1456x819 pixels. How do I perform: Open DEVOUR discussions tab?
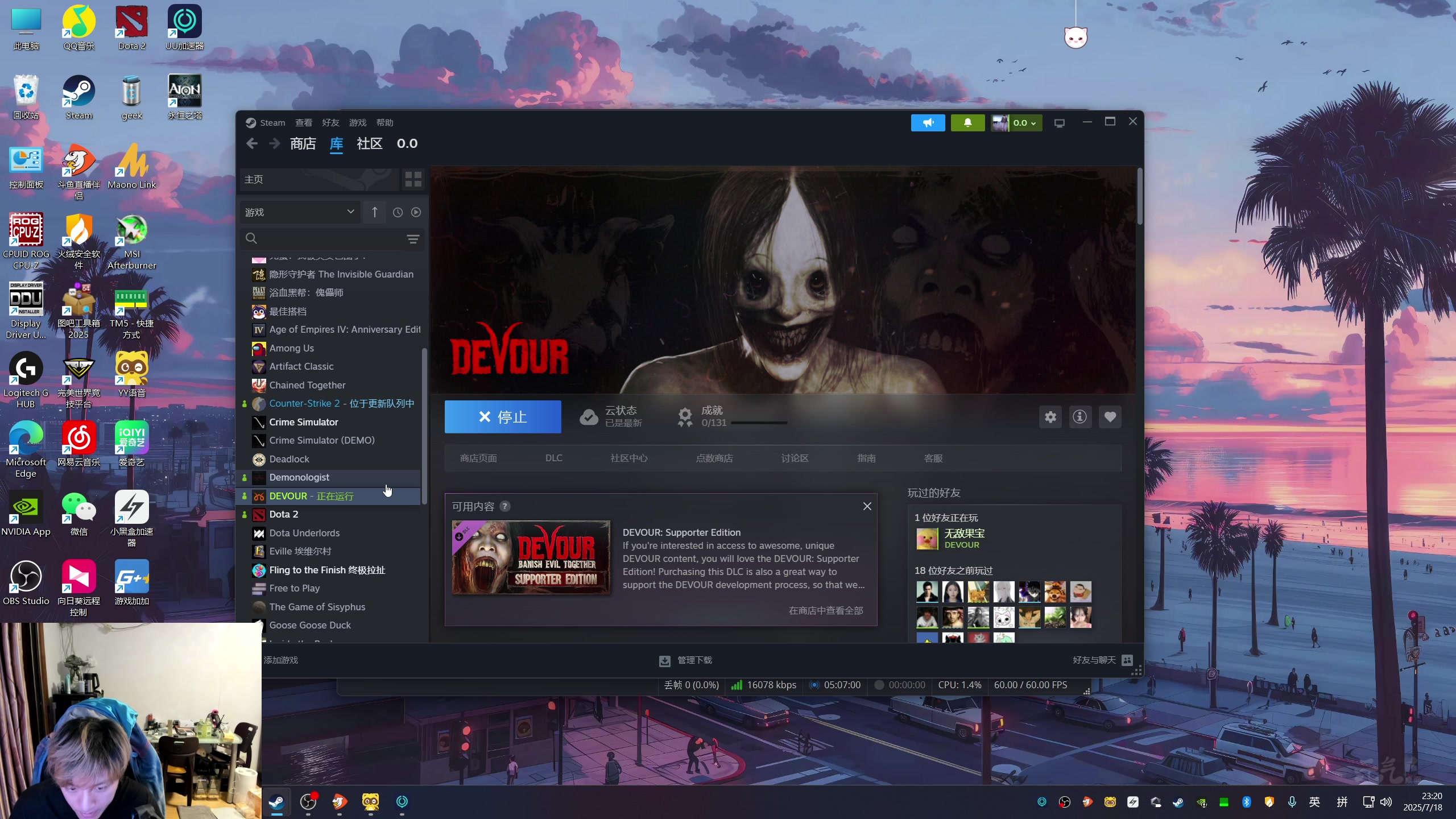[795, 458]
